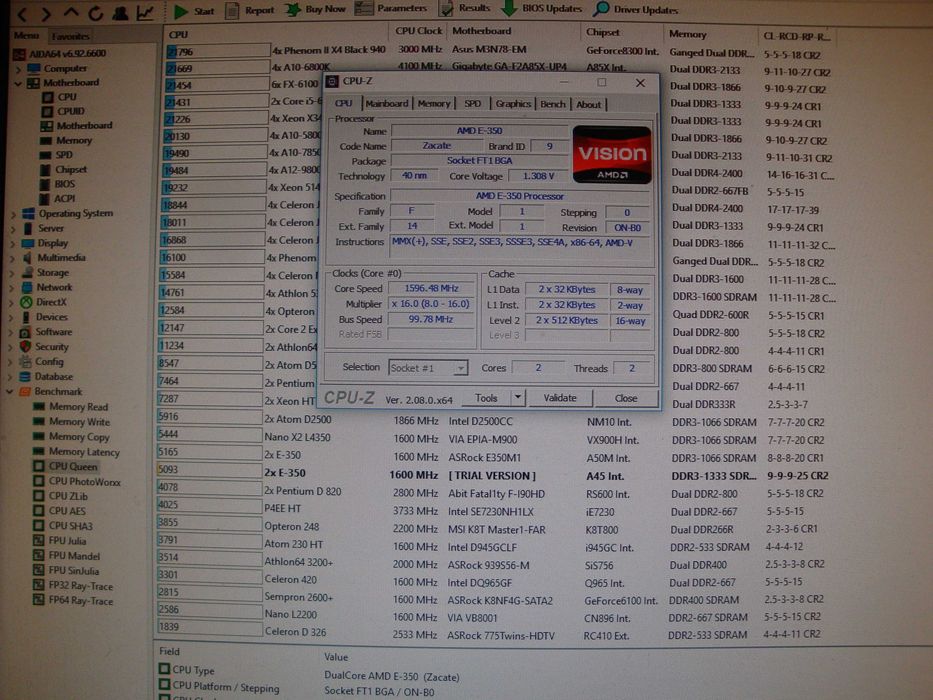Switch to the Menu tab
933x700 pixels.
(x=27, y=36)
